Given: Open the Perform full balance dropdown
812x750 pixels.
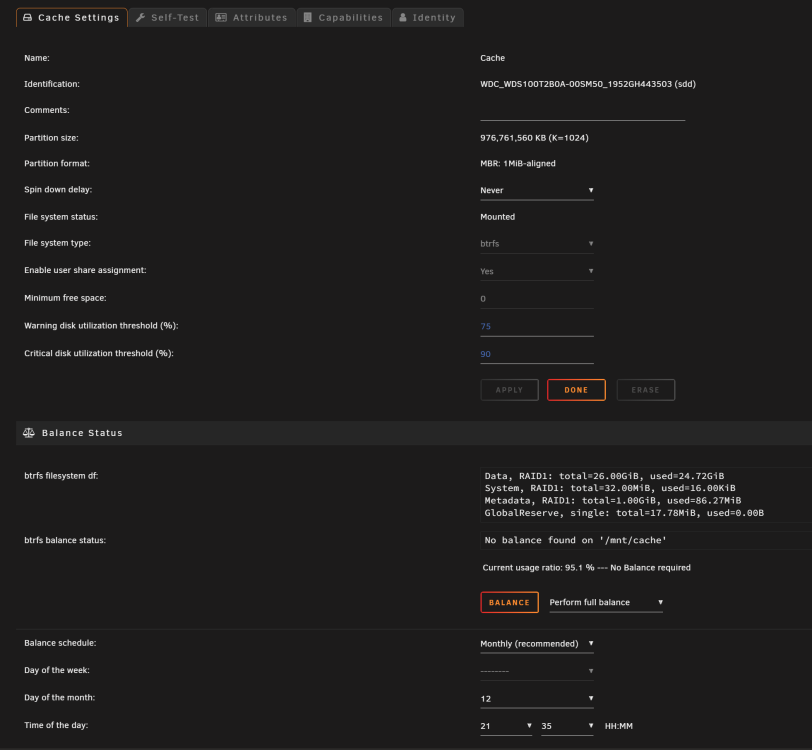Looking at the screenshot, I should tap(606, 602).
